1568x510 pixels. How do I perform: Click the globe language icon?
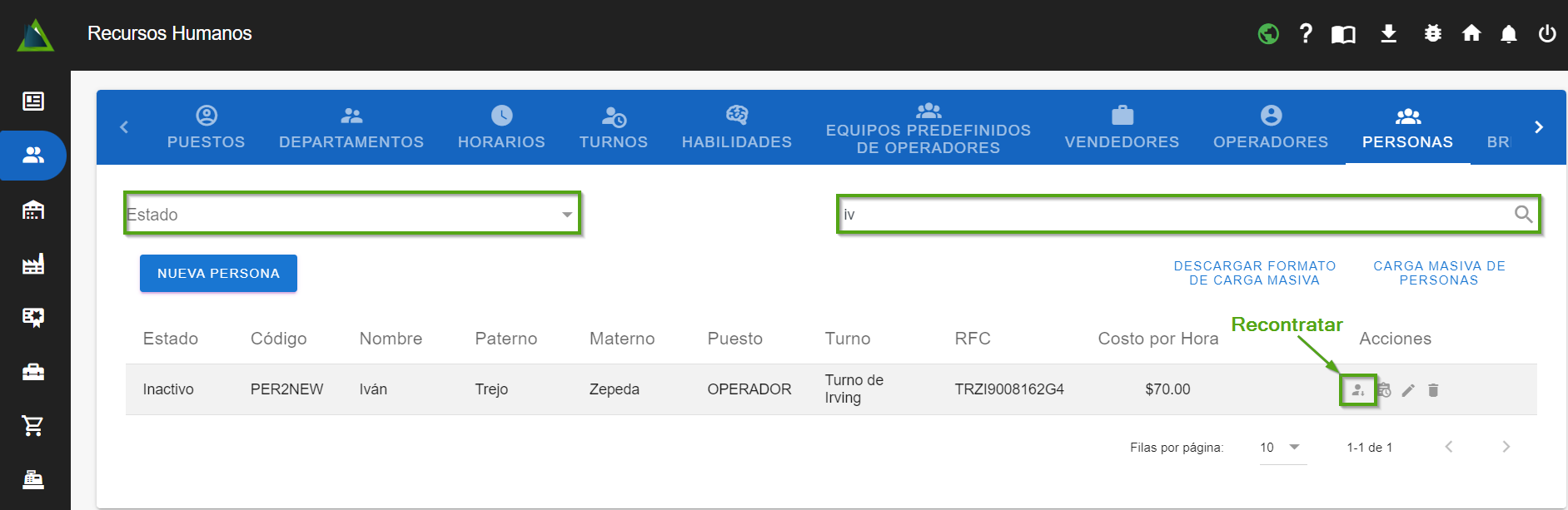tap(1268, 33)
